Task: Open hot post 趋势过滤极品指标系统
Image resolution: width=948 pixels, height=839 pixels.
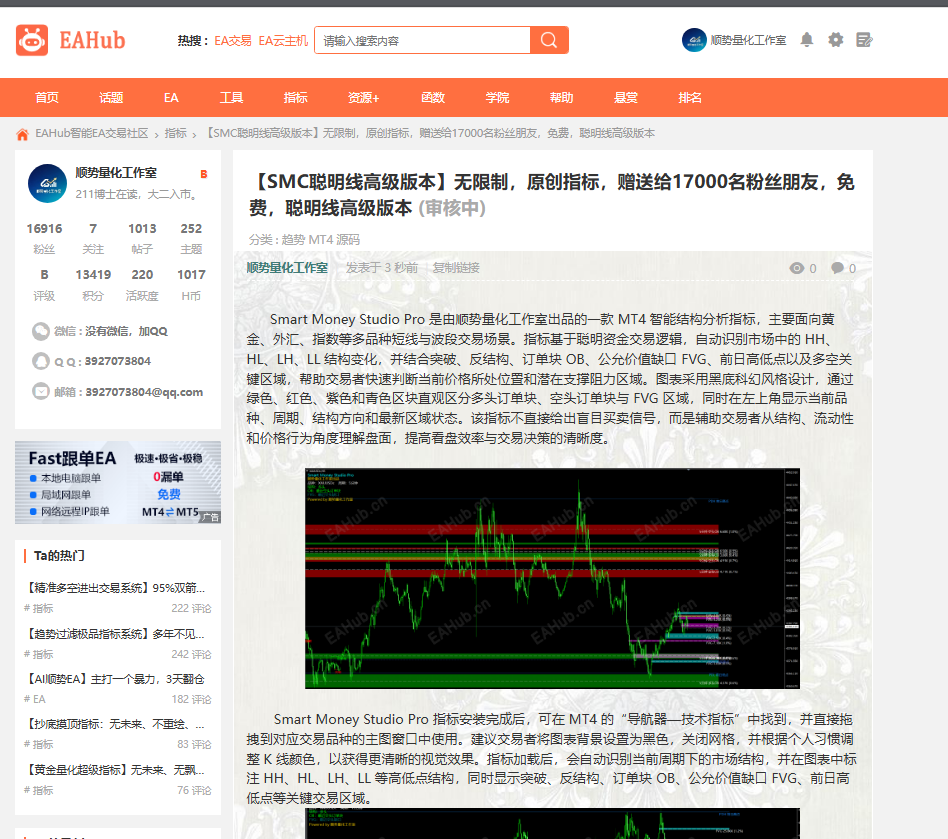Action: (115, 634)
